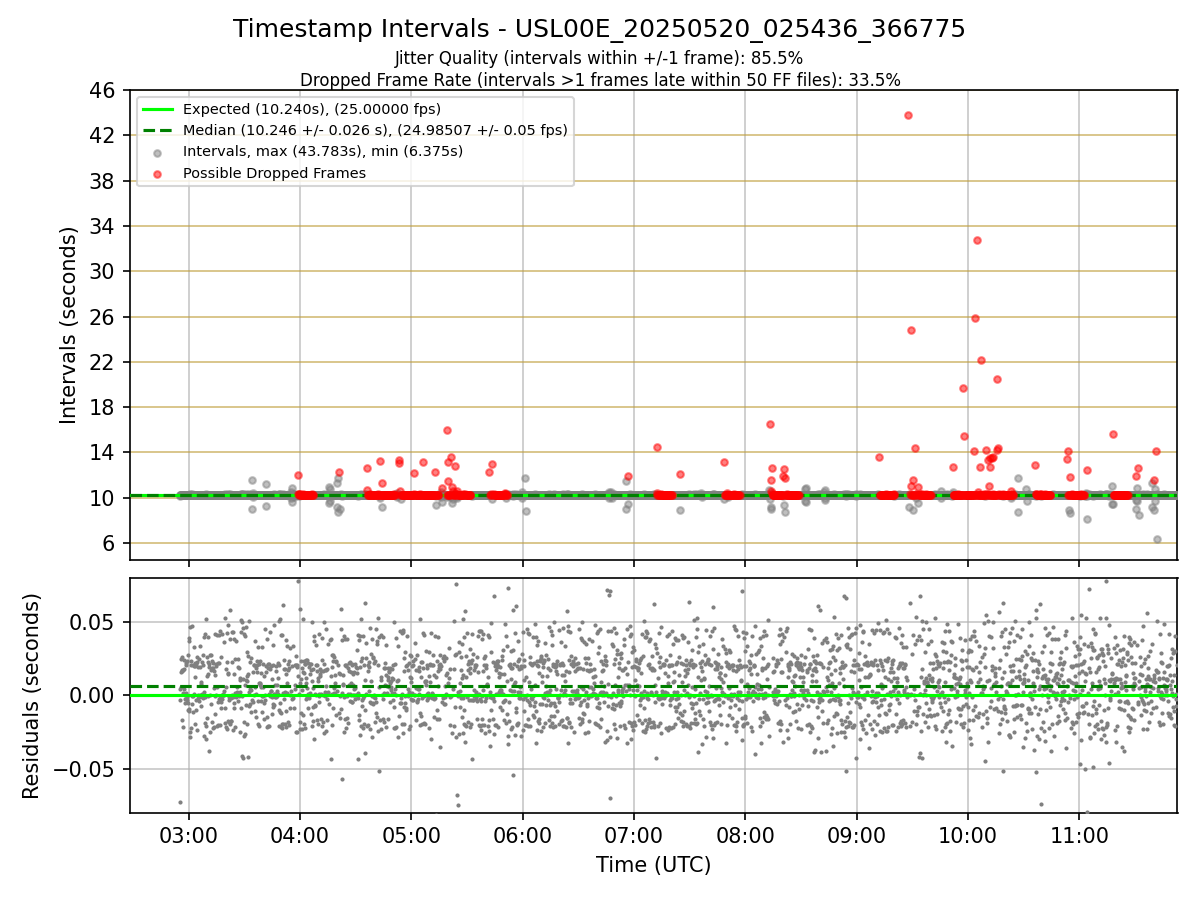Click the 04:00 x-axis tick label
This screenshot has width=1200, height=900.
pos(300,834)
